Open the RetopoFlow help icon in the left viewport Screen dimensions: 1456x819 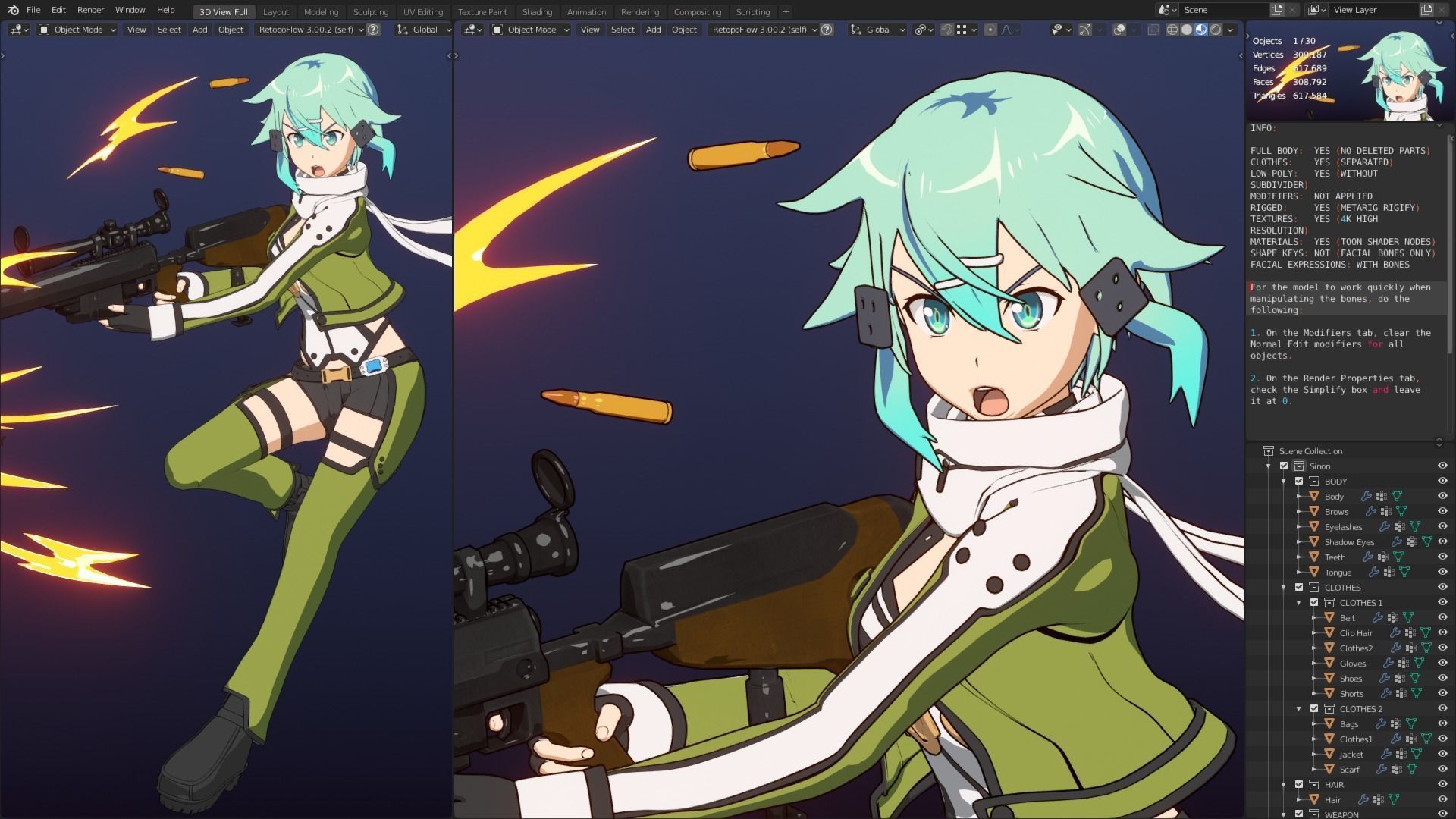coord(373,30)
